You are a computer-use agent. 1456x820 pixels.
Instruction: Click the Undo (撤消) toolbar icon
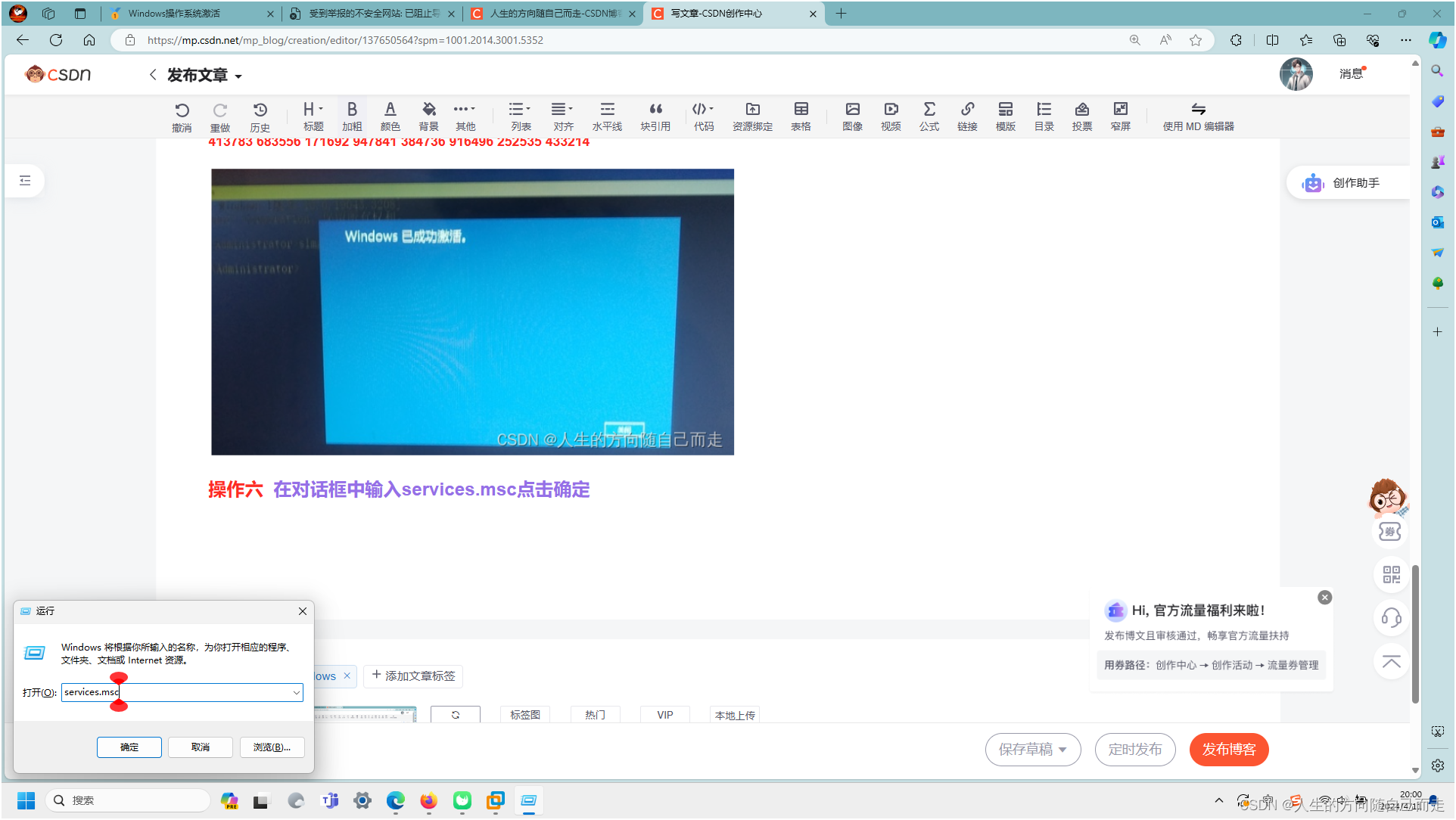pyautogui.click(x=182, y=116)
